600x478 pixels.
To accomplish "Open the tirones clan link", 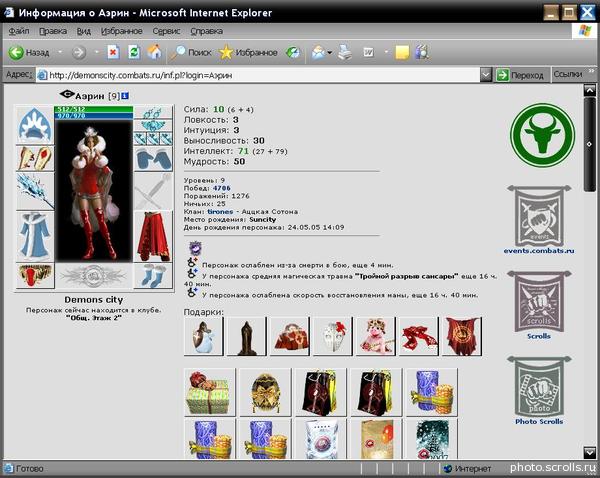I will (x=220, y=212).
